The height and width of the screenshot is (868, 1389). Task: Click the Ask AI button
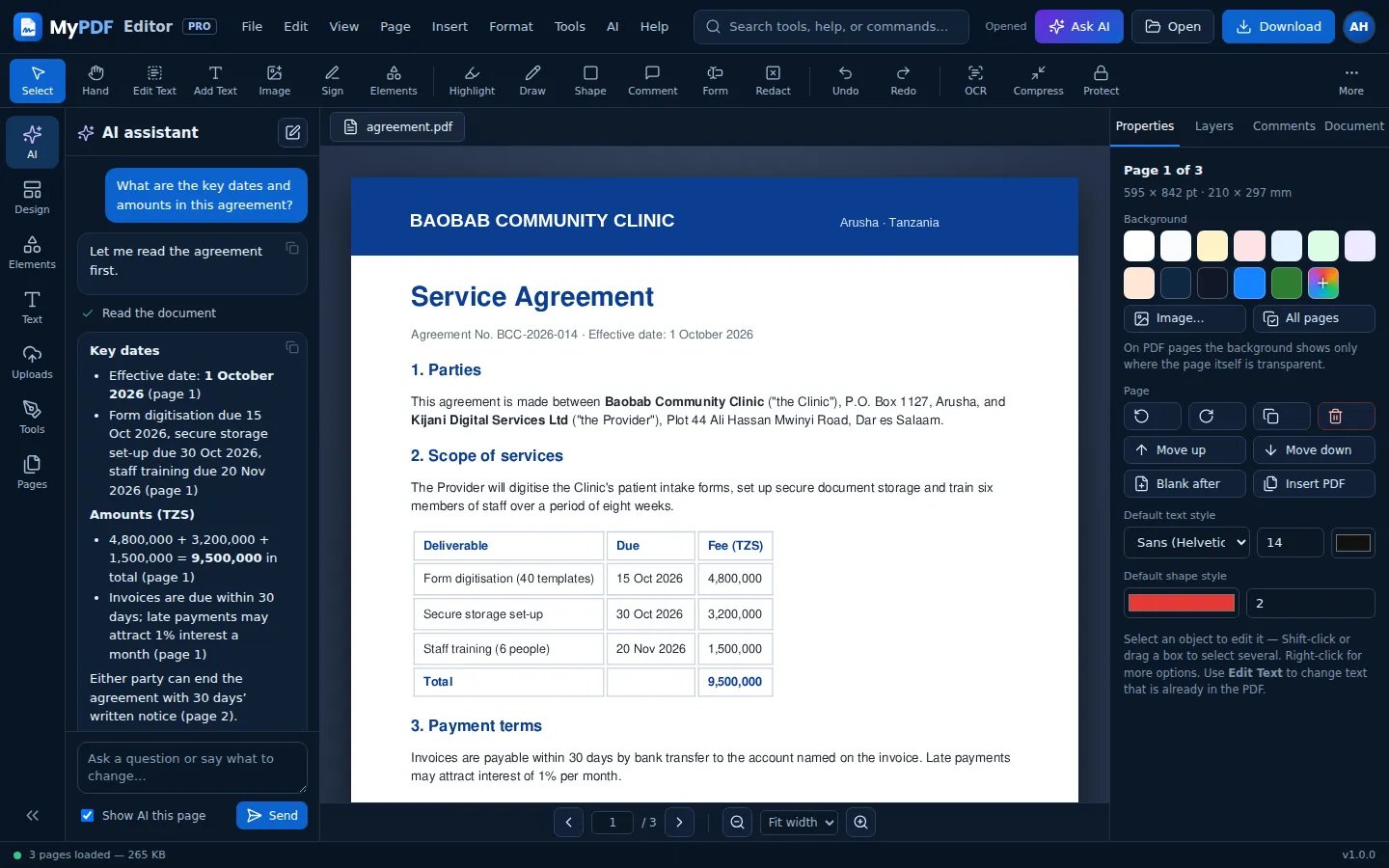(x=1079, y=27)
